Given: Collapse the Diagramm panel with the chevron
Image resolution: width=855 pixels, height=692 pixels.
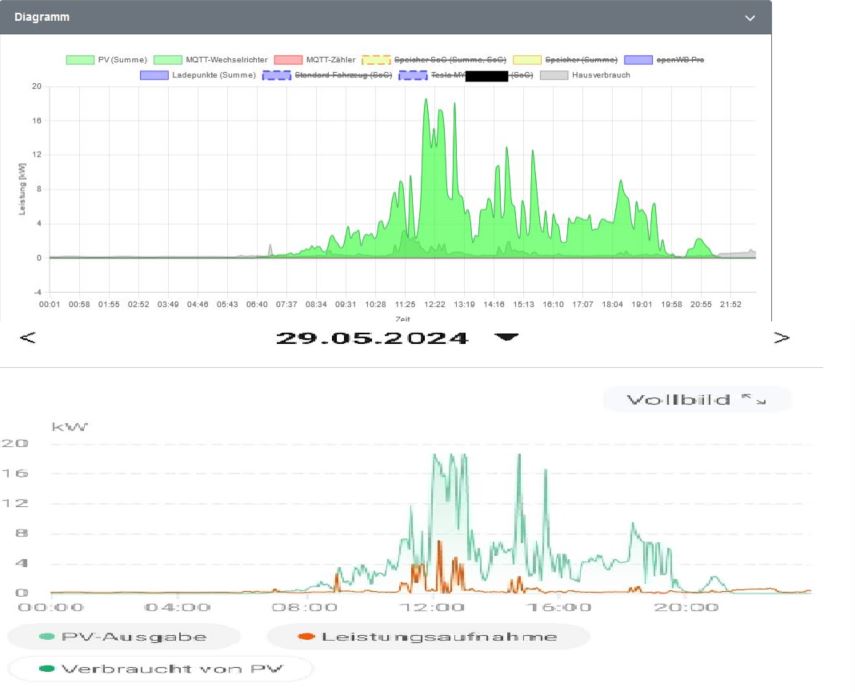Looking at the screenshot, I should [750, 17].
